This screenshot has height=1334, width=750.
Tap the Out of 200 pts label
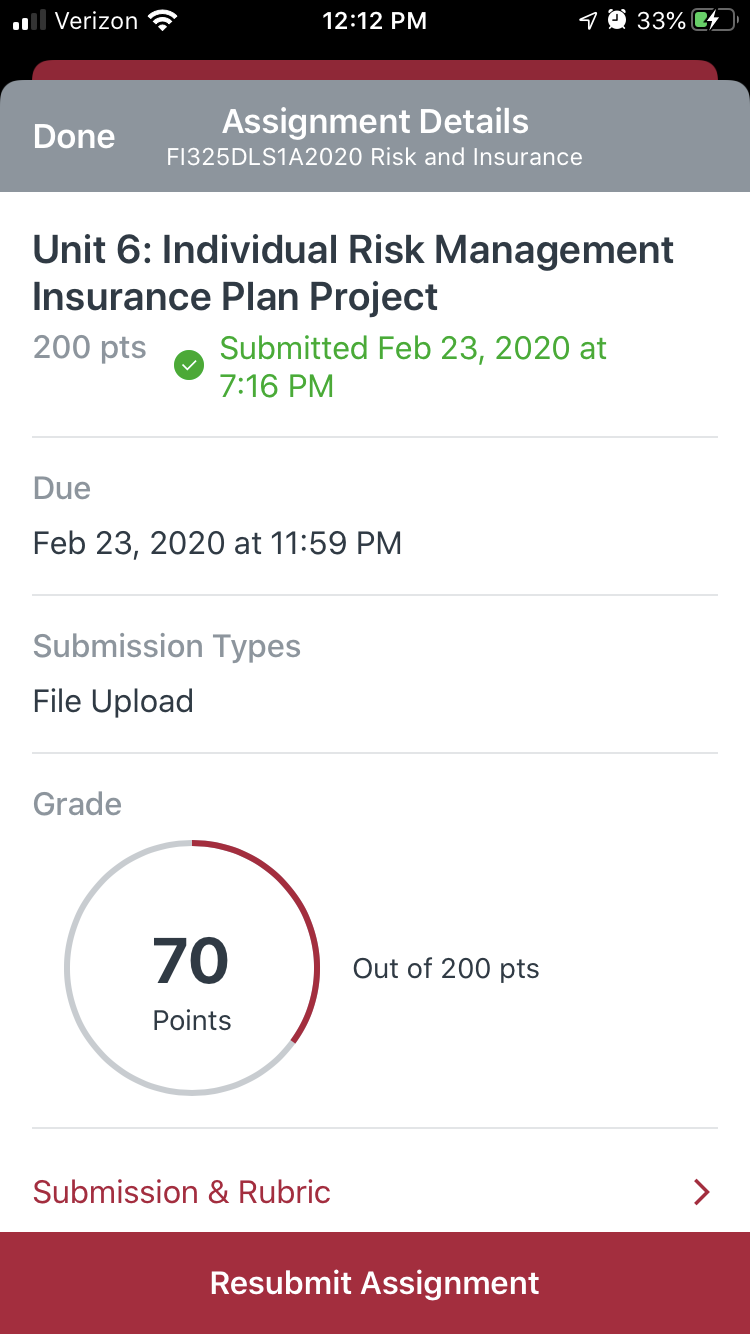click(x=446, y=969)
